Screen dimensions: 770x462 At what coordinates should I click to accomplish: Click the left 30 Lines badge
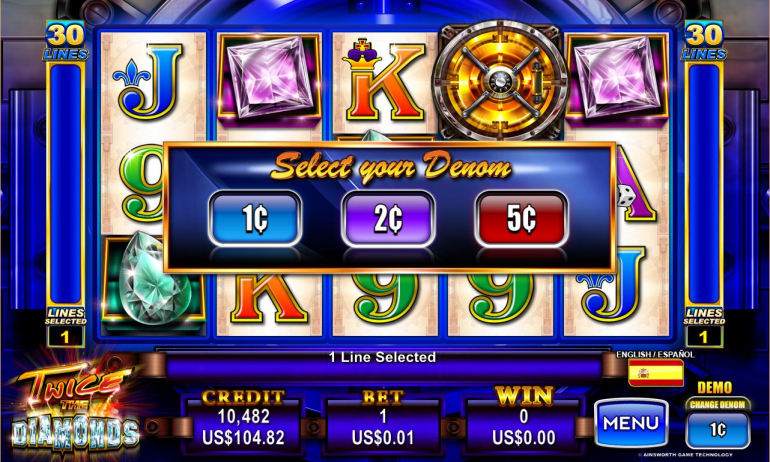pyautogui.click(x=65, y=41)
